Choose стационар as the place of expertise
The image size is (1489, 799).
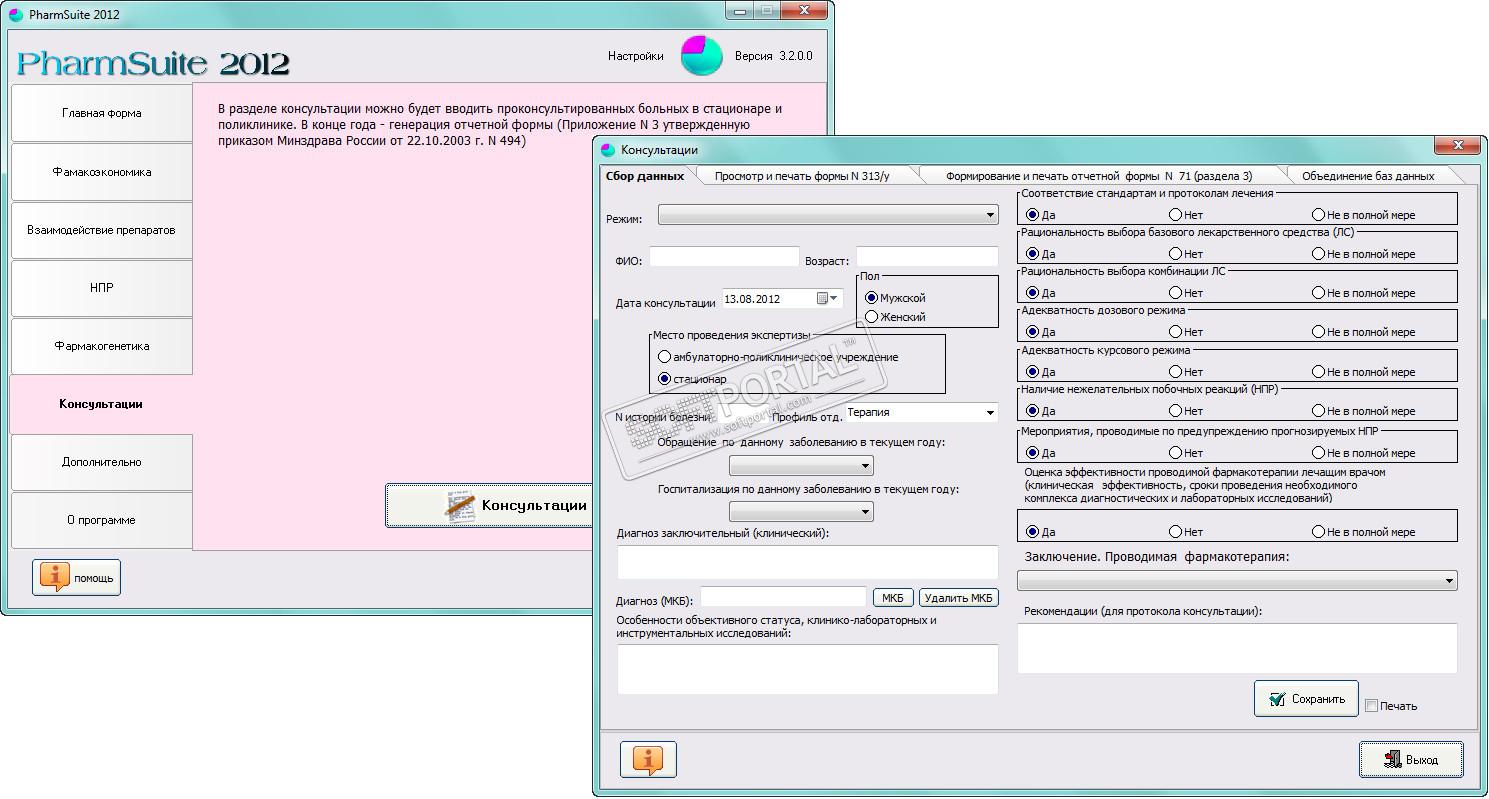(x=665, y=380)
